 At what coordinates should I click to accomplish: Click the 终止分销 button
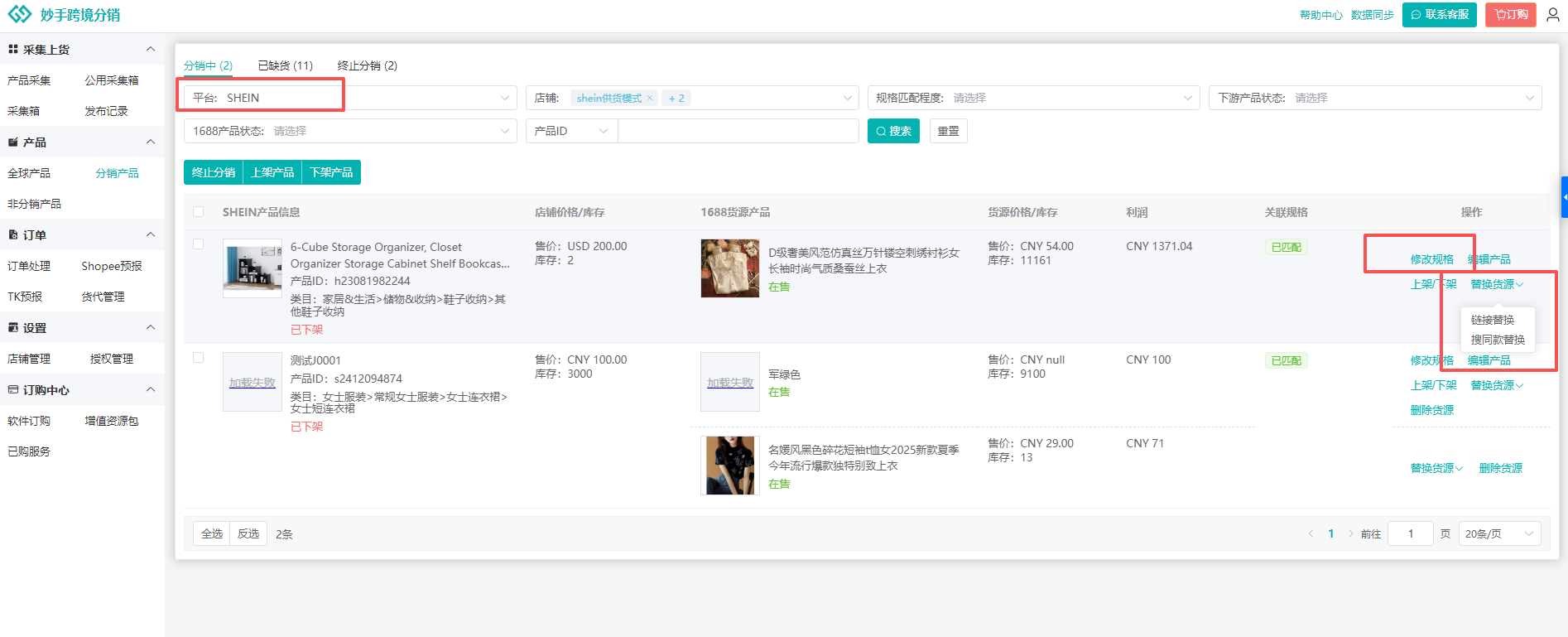214,172
